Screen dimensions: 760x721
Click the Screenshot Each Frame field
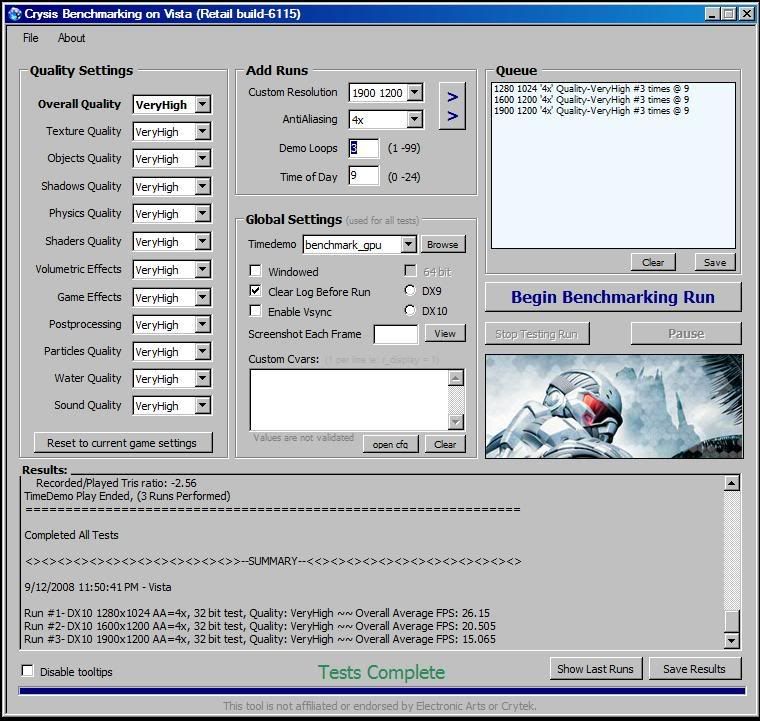coord(396,334)
